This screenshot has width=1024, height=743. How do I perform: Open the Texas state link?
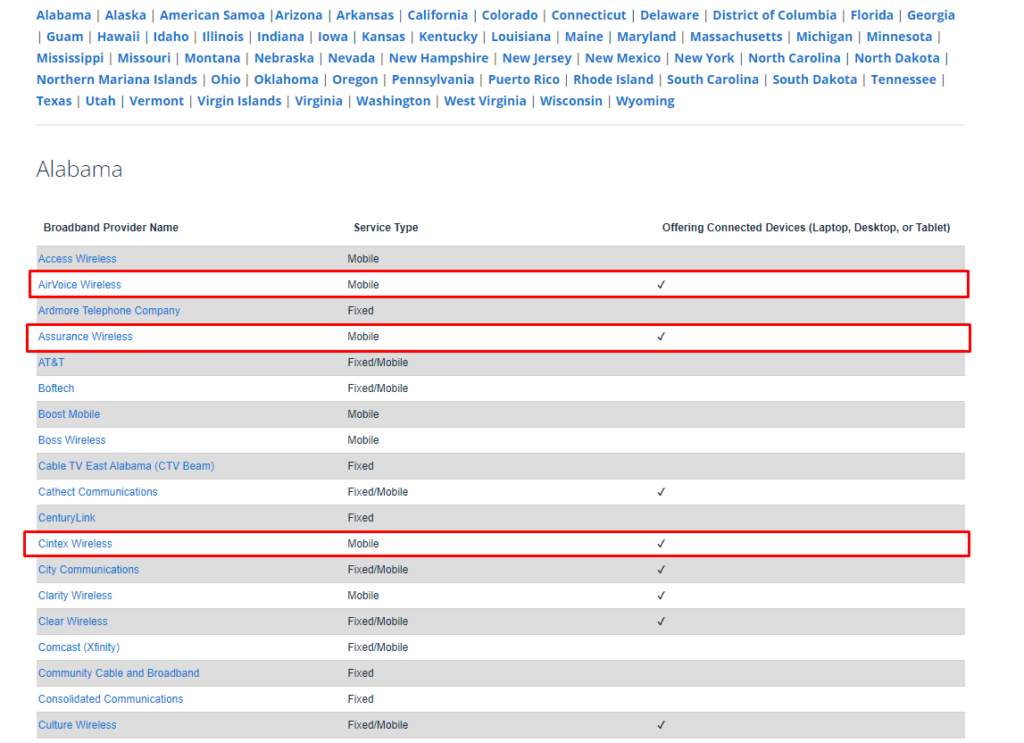[x=54, y=101]
